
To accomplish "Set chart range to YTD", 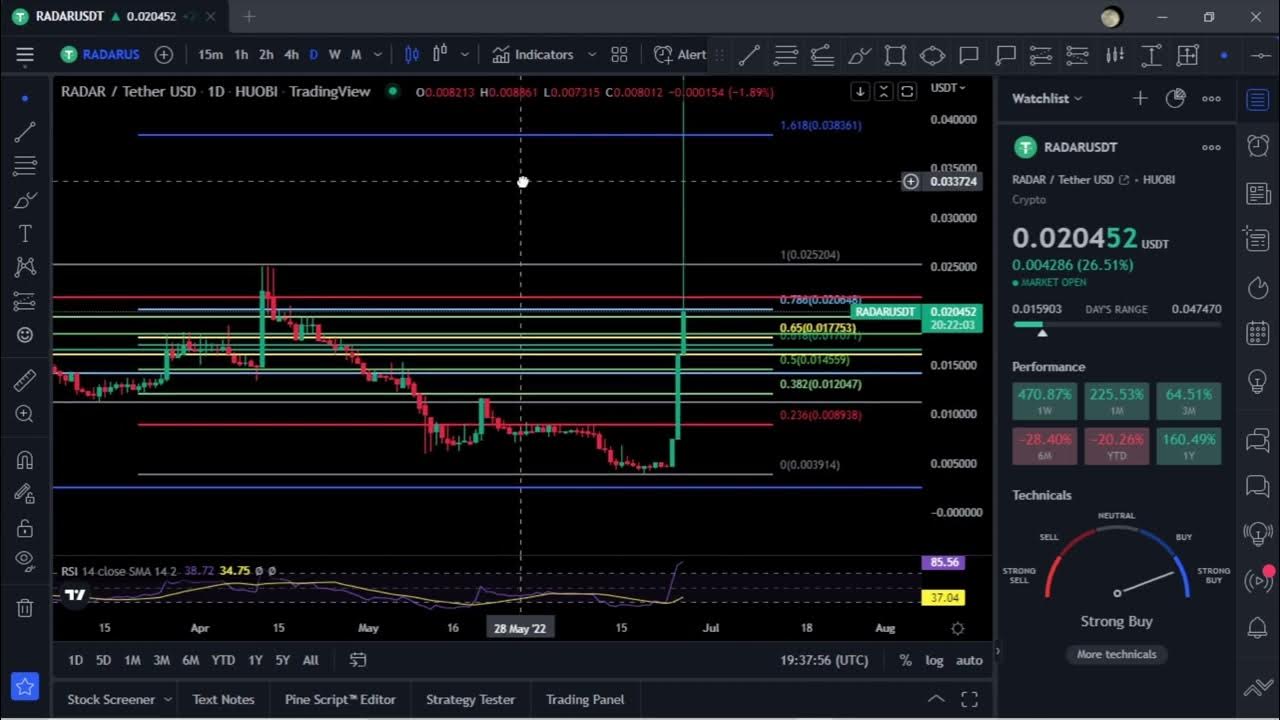I will (223, 660).
